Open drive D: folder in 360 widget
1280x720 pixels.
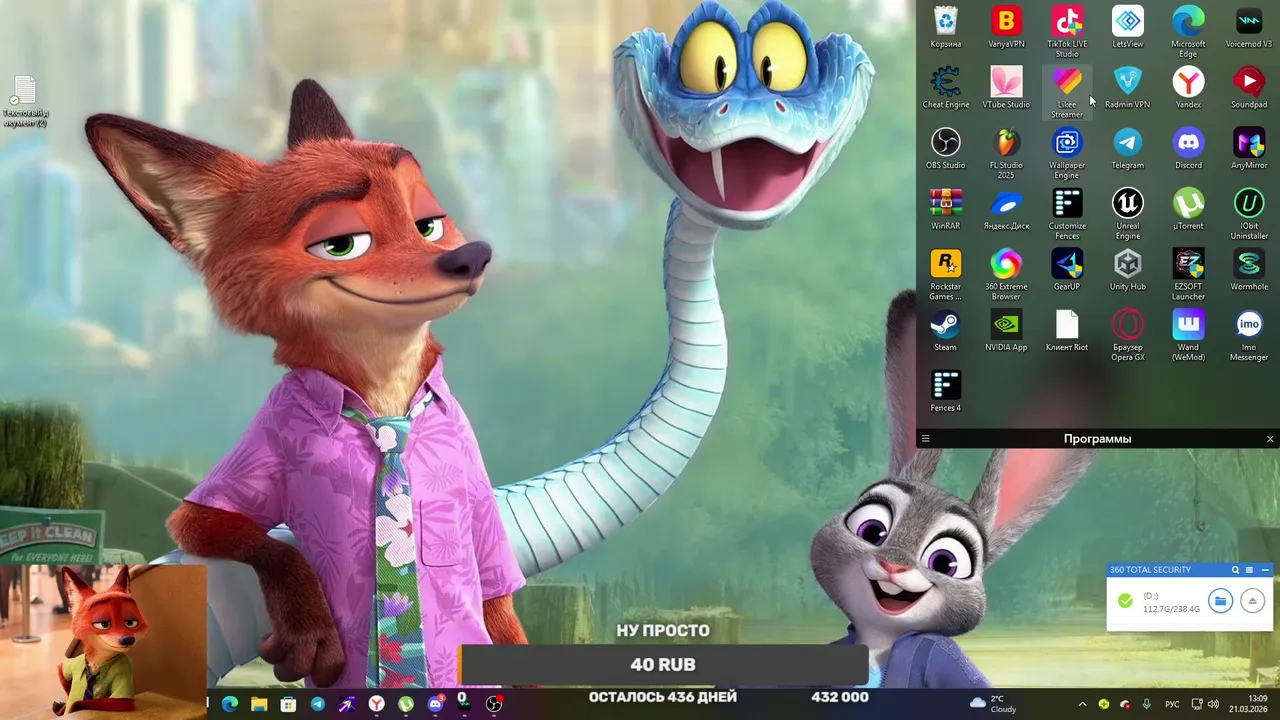[x=1219, y=601]
